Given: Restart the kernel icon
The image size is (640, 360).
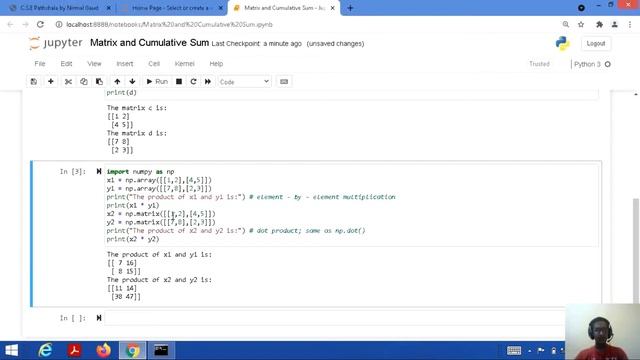Looking at the screenshot, I should (193, 82).
